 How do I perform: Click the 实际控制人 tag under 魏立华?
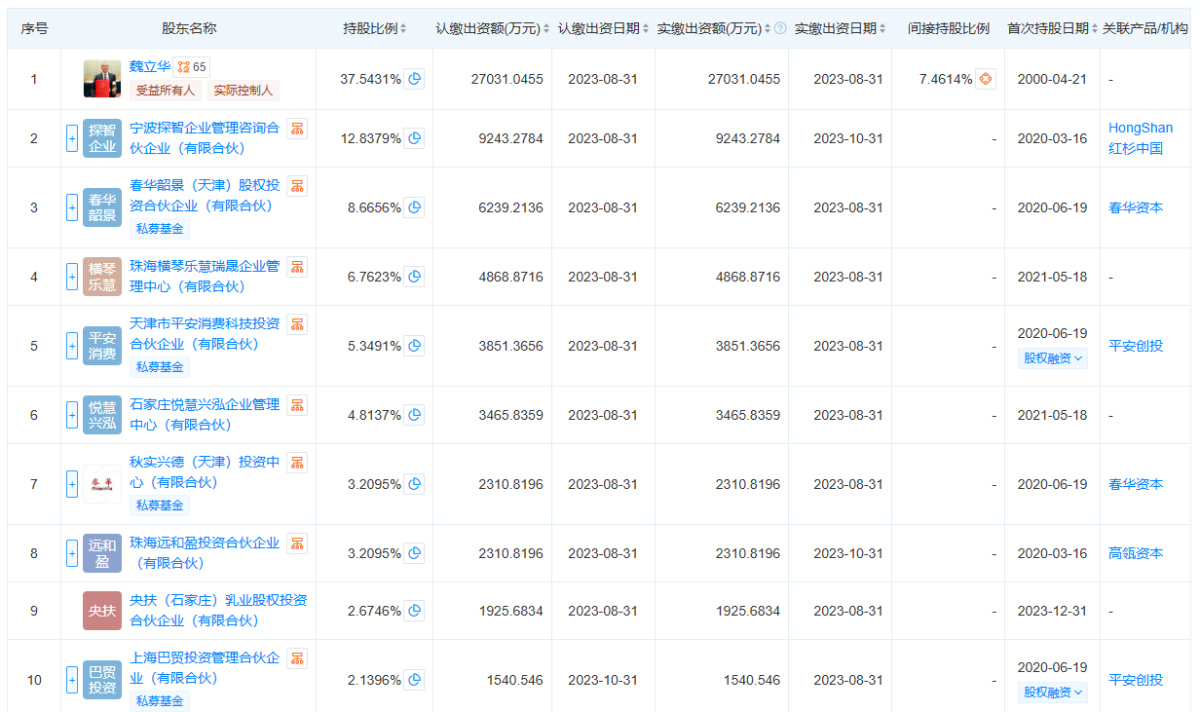coord(243,90)
